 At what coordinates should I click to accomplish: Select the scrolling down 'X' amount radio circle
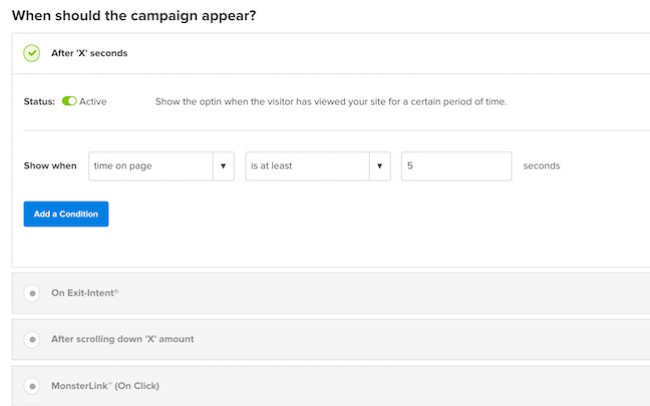32,339
